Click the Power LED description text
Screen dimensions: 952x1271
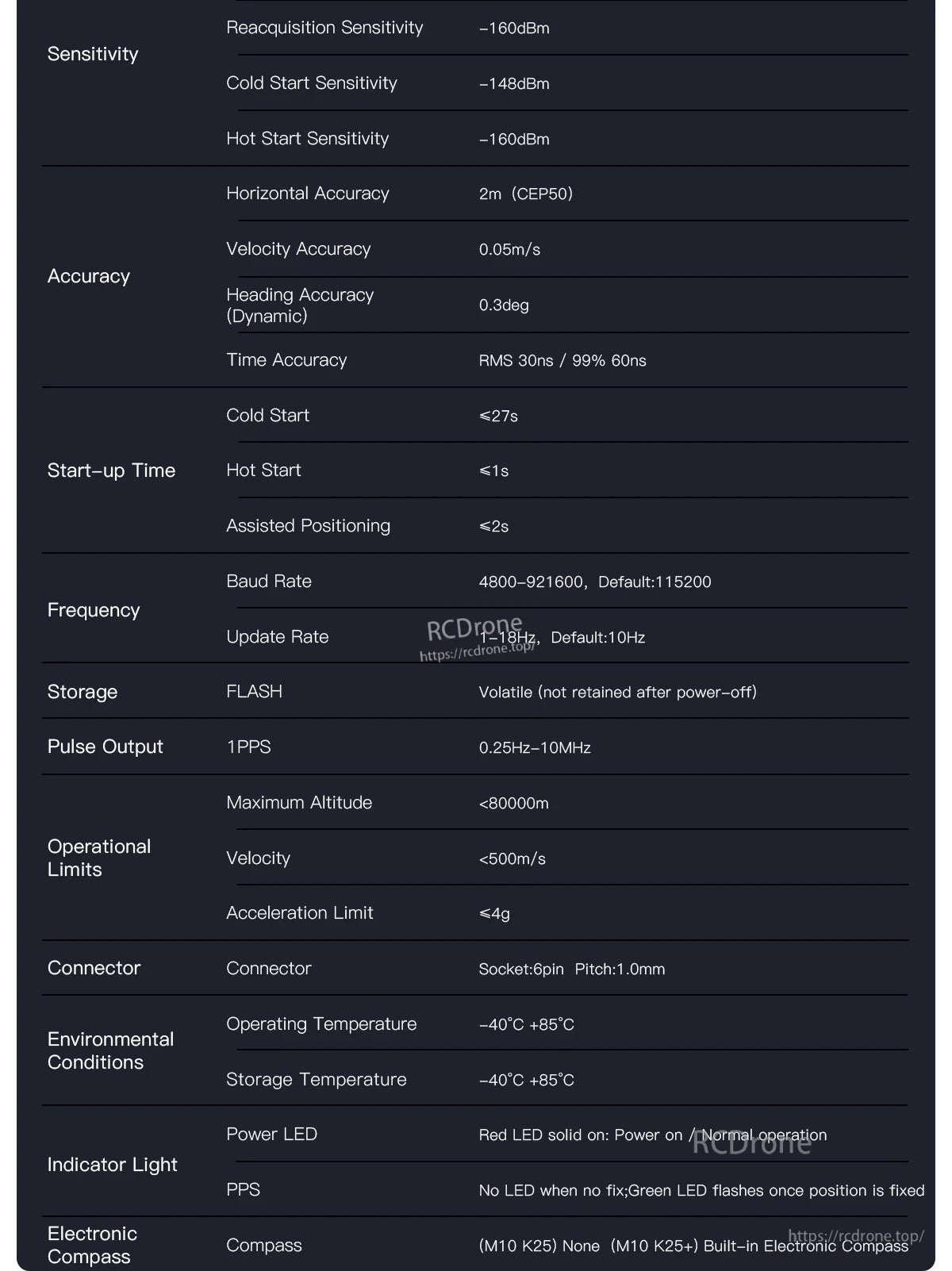click(653, 1135)
